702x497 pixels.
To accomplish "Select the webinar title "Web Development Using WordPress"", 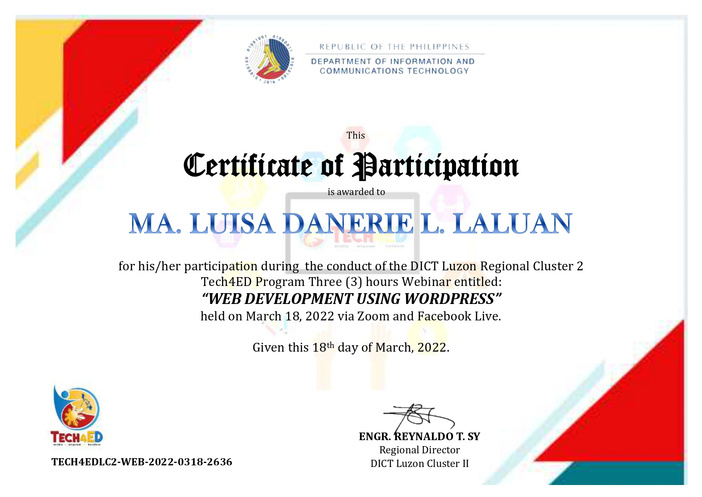I will click(351, 299).
